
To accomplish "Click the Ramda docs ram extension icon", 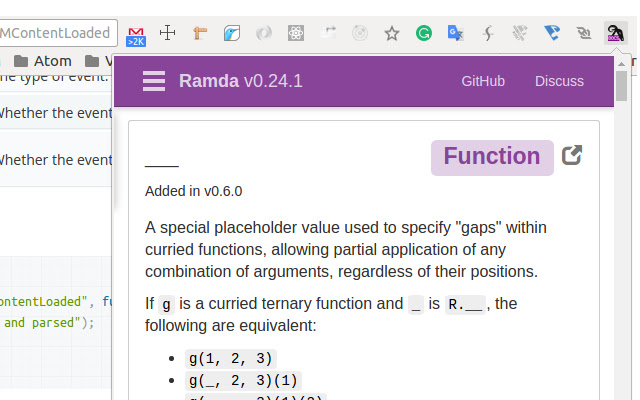I will tap(616, 33).
